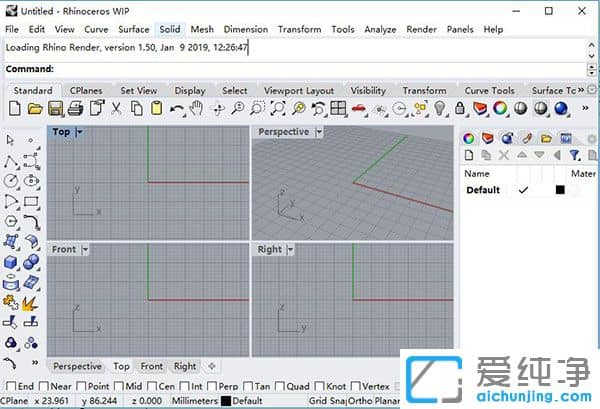Save the model with floppy disk icon
Image resolution: width=600 pixels, height=409 pixels.
[55, 109]
